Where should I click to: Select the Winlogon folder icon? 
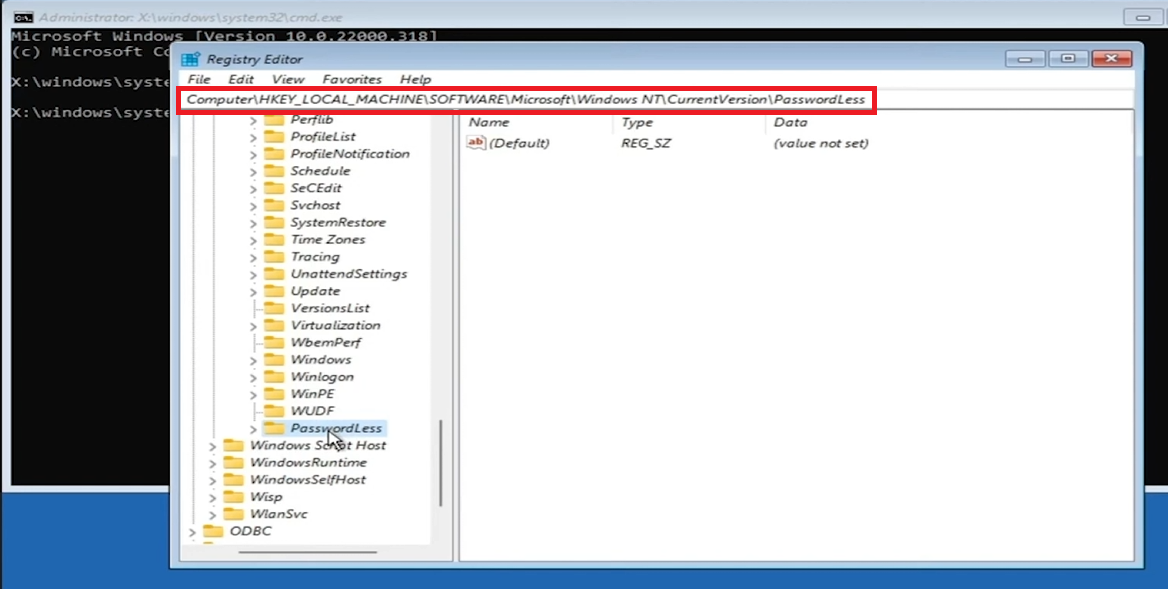click(x=275, y=377)
